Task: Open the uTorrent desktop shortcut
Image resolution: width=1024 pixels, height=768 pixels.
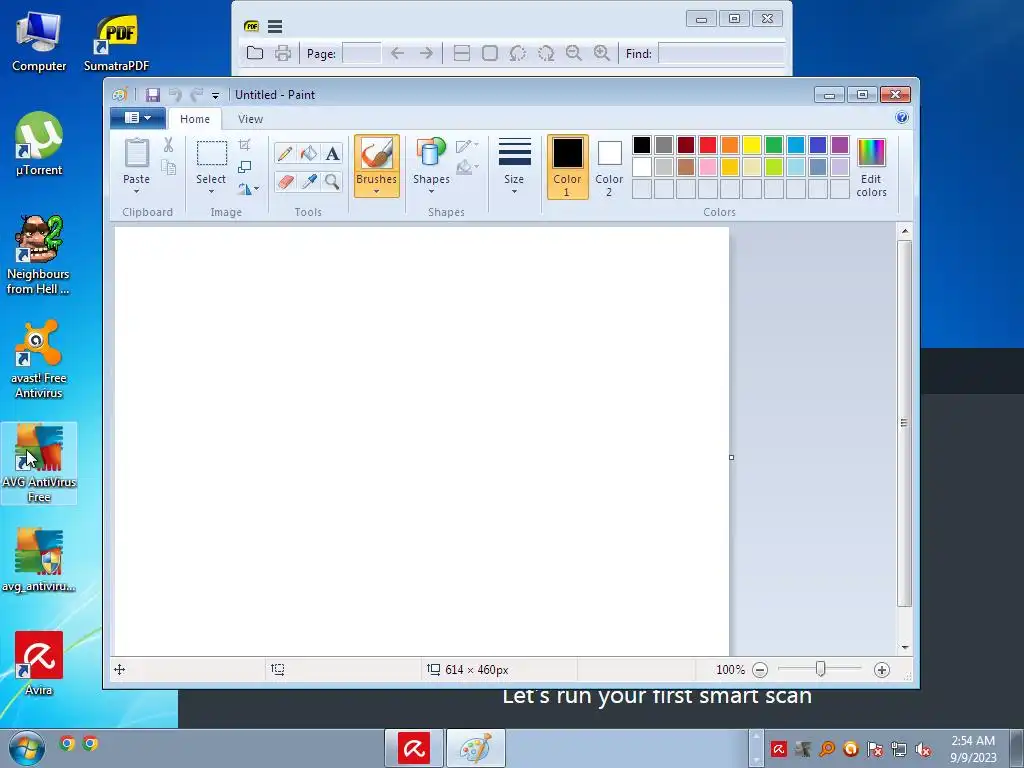Action: (39, 144)
